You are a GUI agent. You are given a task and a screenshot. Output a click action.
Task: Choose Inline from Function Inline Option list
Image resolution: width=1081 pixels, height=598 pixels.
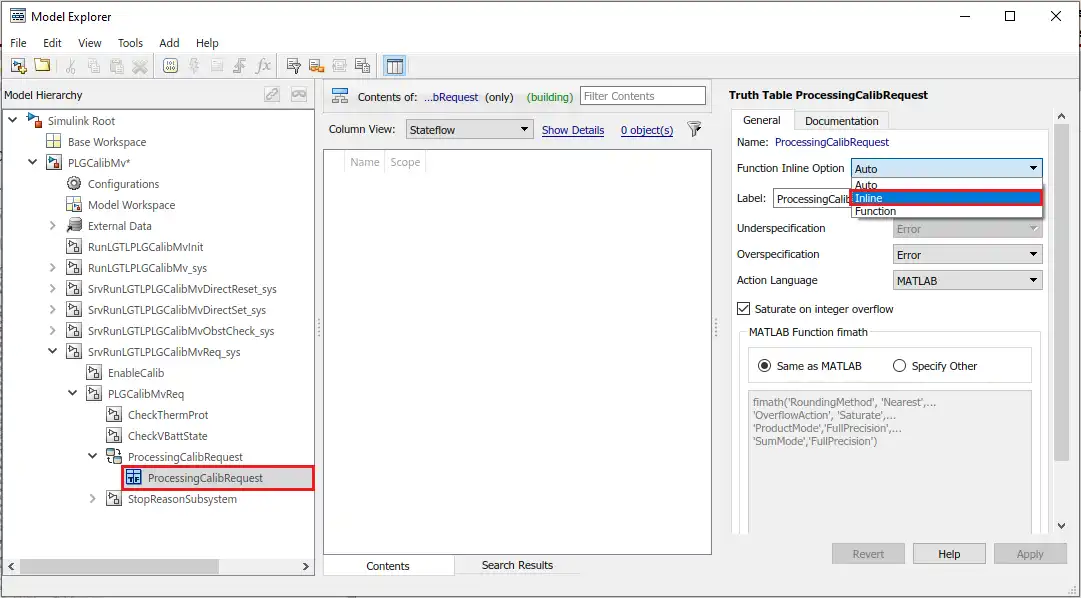pos(946,198)
